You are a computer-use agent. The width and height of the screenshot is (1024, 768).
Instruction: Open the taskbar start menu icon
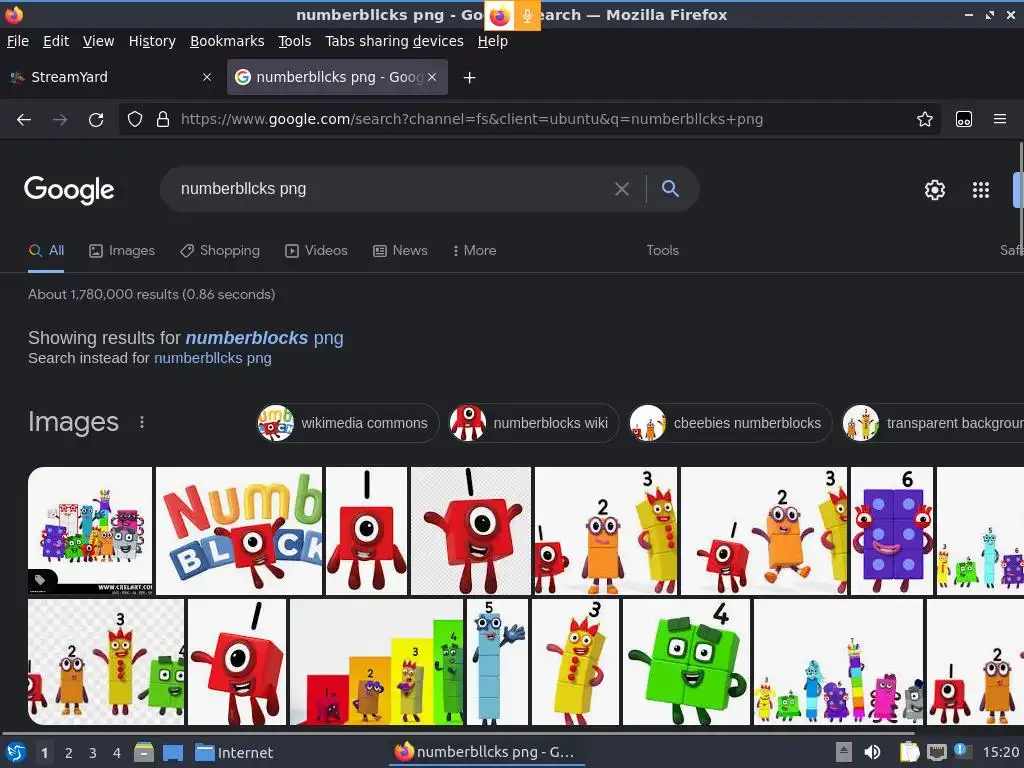click(16, 752)
